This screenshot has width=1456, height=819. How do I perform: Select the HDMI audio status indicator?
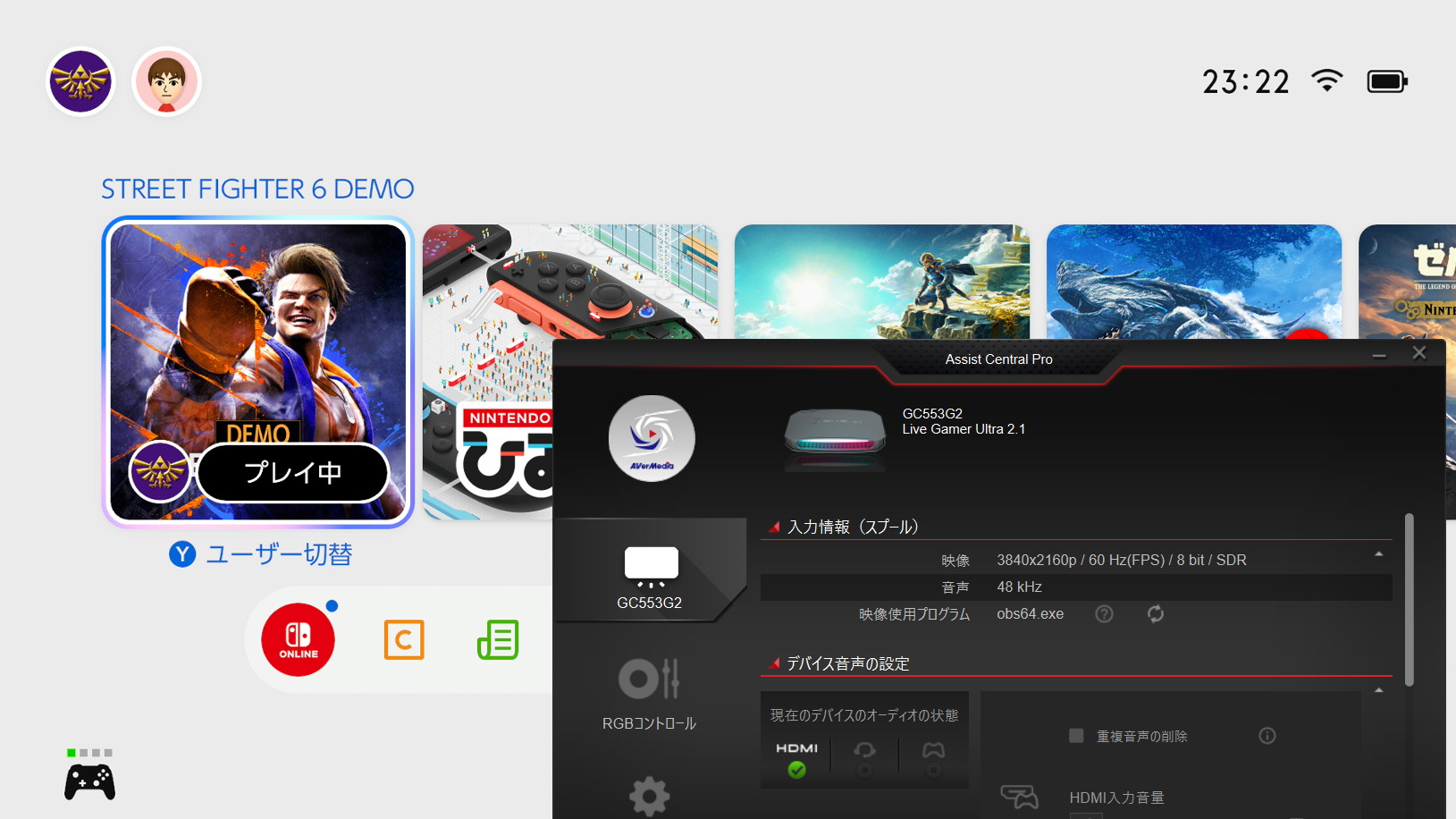tap(796, 757)
